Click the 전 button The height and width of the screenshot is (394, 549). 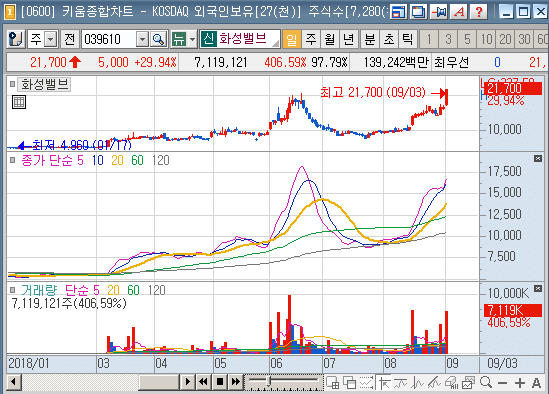(x=69, y=39)
